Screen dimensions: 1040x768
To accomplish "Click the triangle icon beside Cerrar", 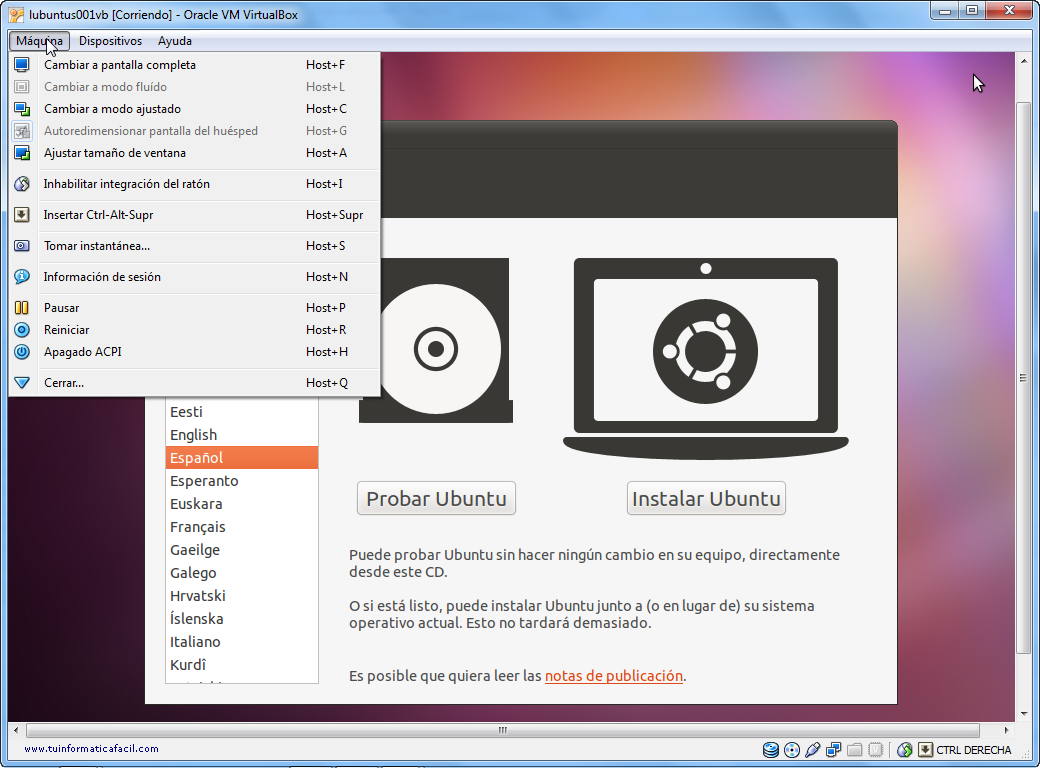I will click(x=22, y=383).
